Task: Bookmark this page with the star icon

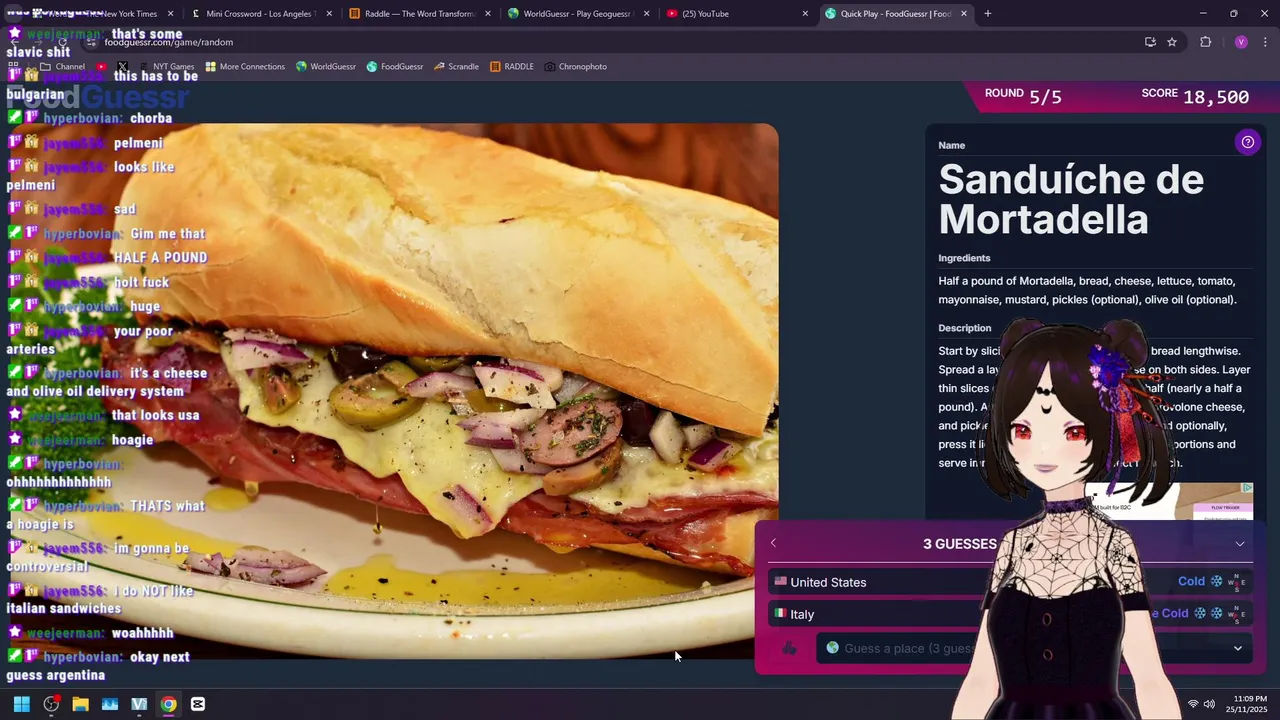Action: [1172, 42]
